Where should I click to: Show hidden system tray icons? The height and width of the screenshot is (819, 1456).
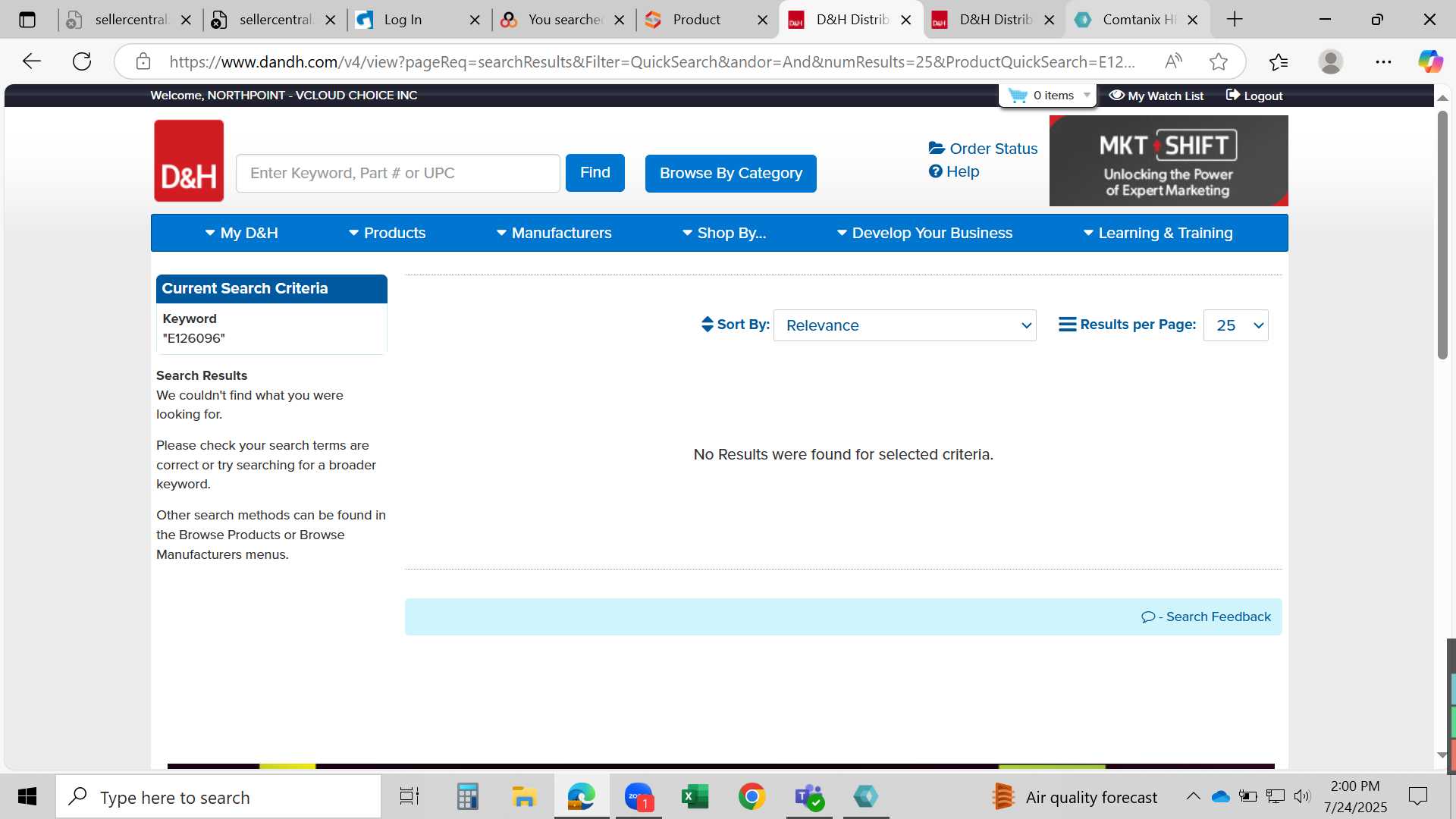point(1193,796)
